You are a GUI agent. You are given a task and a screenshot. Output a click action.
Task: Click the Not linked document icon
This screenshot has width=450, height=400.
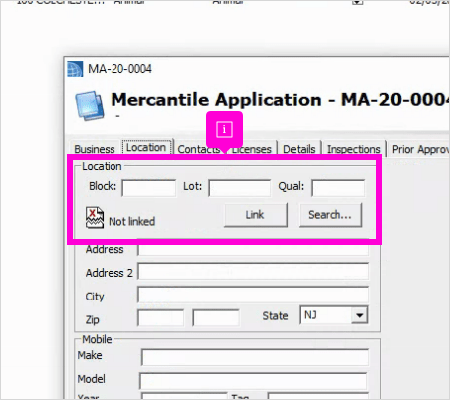(x=95, y=218)
